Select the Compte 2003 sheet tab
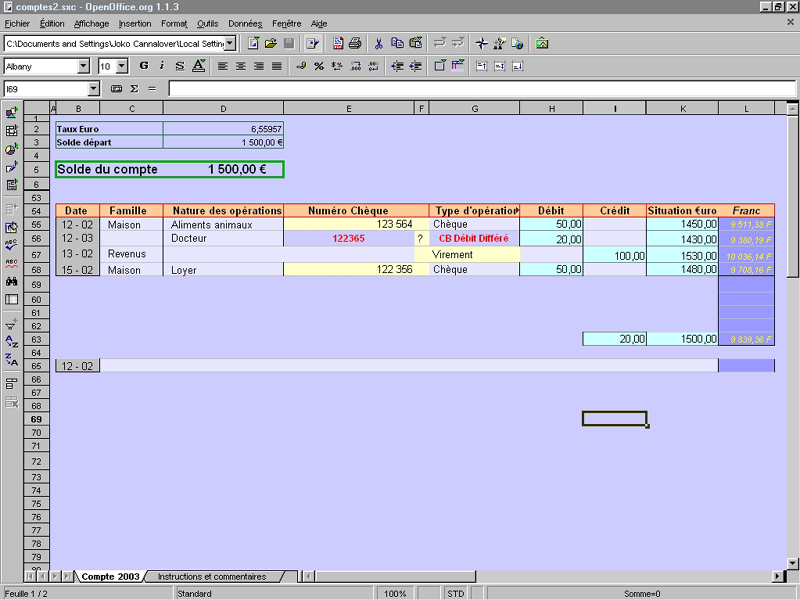 pos(110,577)
